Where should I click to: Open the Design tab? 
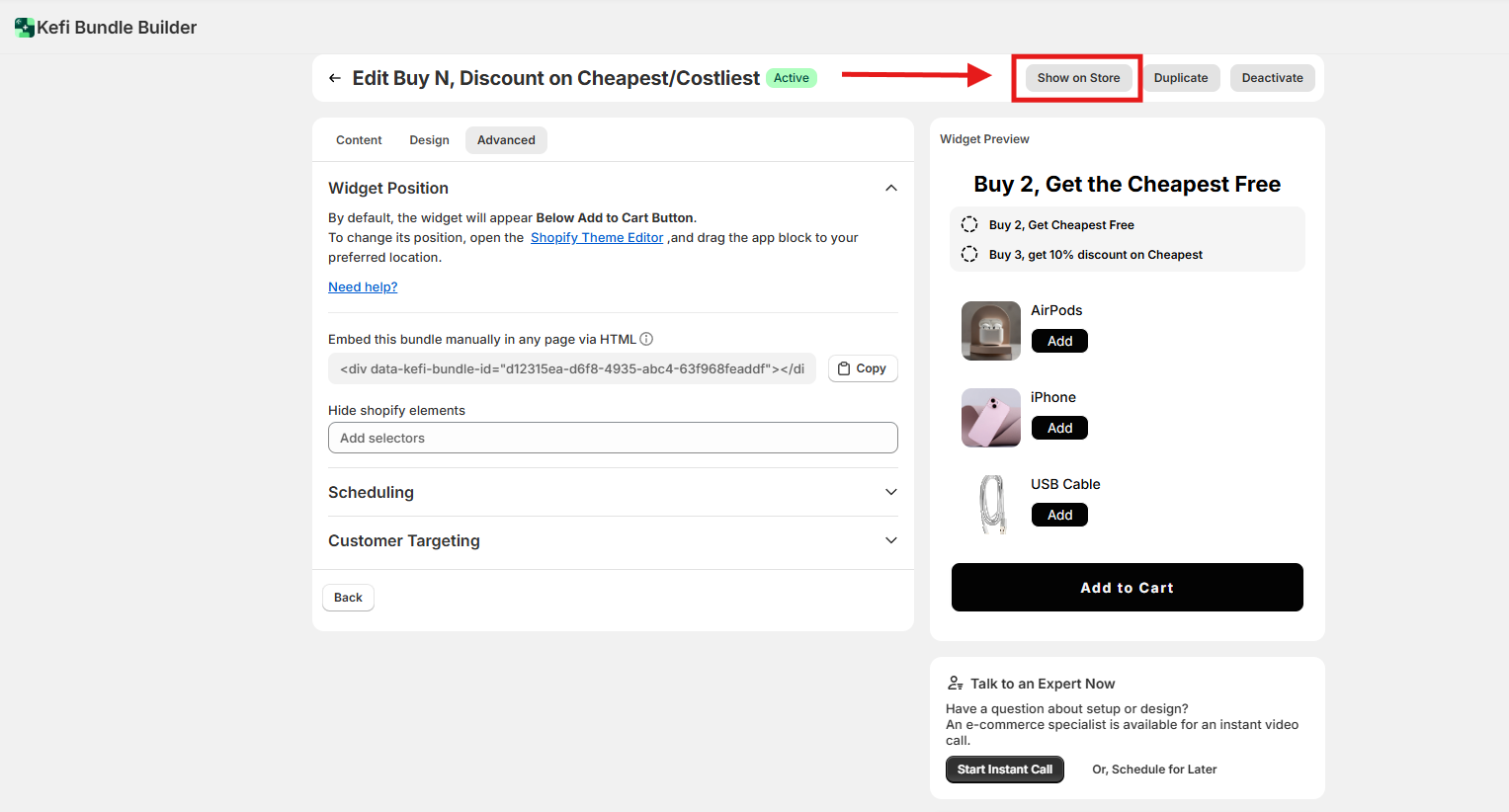[x=429, y=140]
